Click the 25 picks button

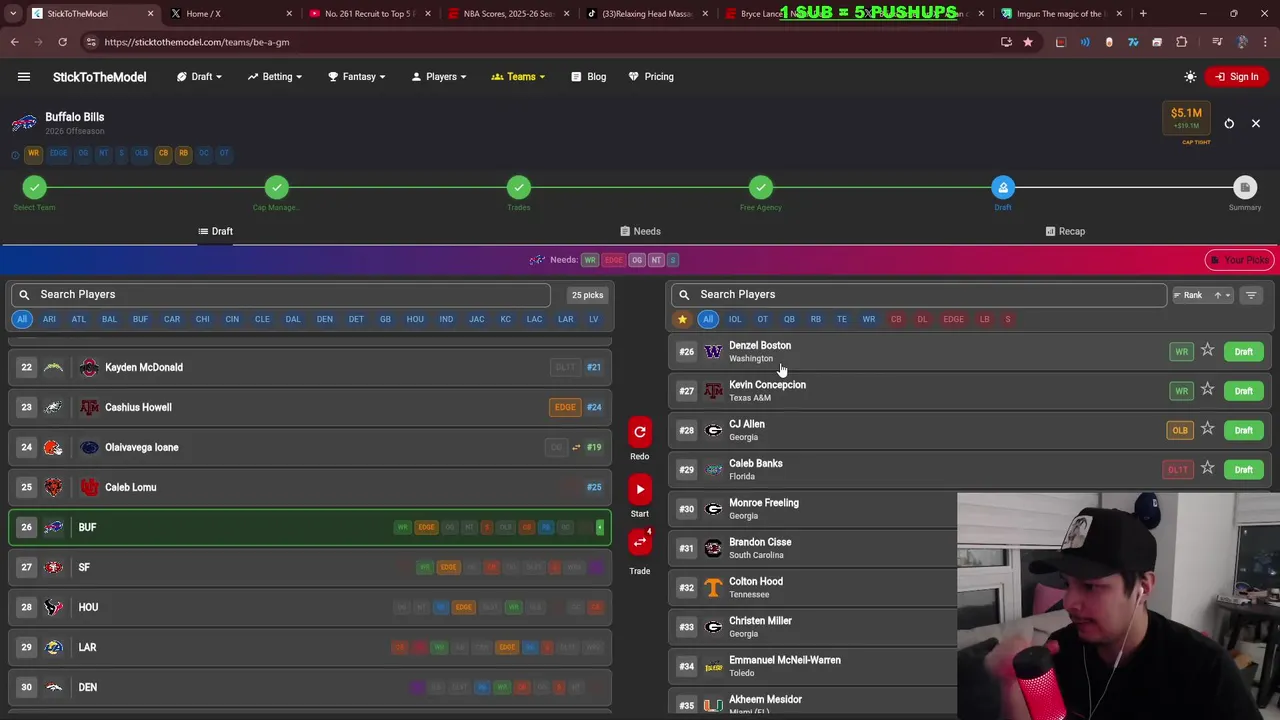click(587, 295)
